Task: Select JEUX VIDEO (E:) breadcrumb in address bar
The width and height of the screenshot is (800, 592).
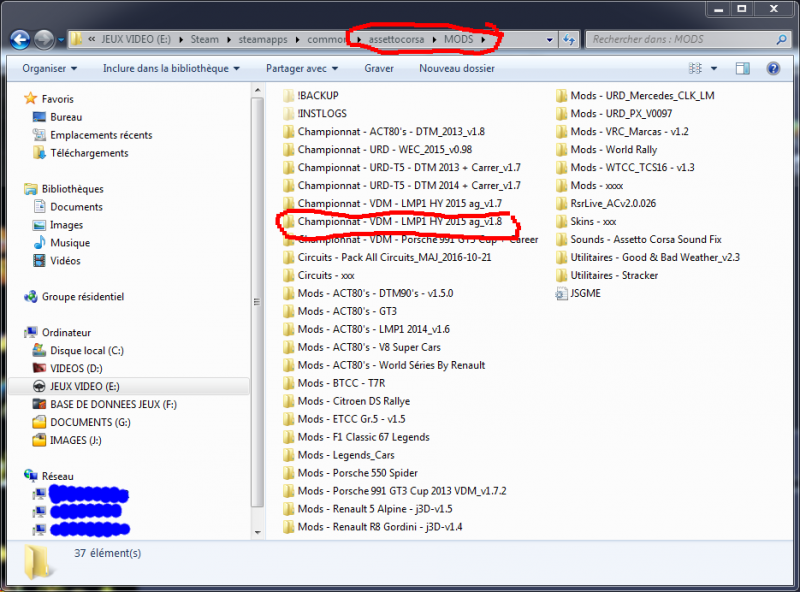Action: pos(136,39)
